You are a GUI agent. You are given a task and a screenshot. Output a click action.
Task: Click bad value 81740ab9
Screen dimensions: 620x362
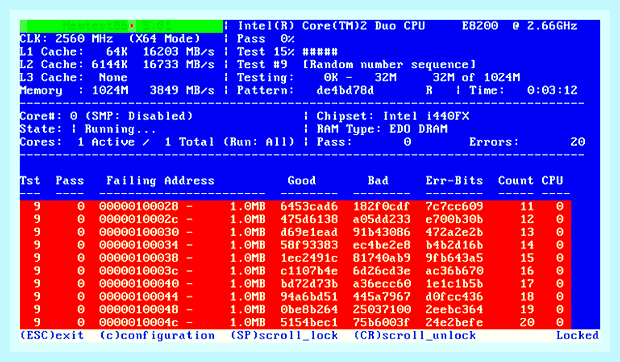point(382,258)
